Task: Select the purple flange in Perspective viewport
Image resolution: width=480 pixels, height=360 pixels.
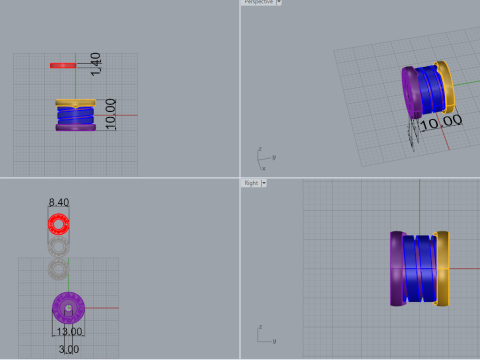Action: [412, 92]
